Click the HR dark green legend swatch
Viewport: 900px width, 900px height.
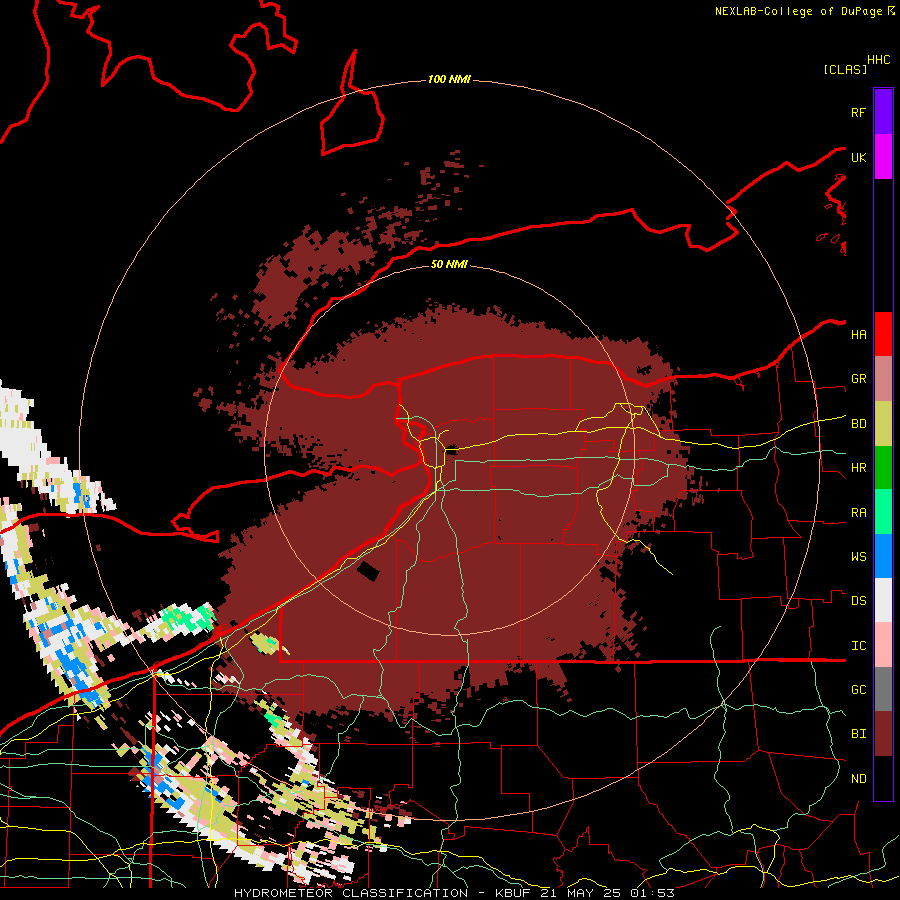coord(883,468)
